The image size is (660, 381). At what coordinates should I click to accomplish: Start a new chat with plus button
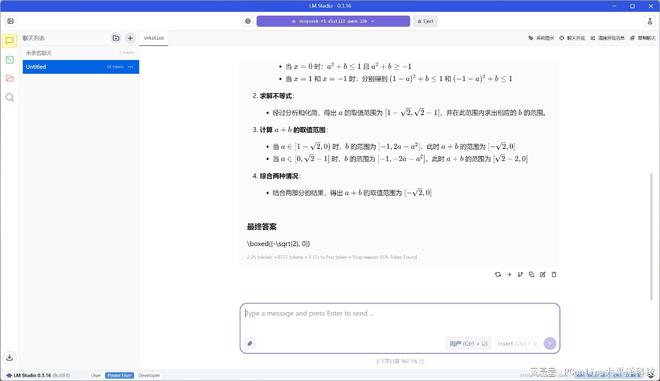click(x=130, y=38)
